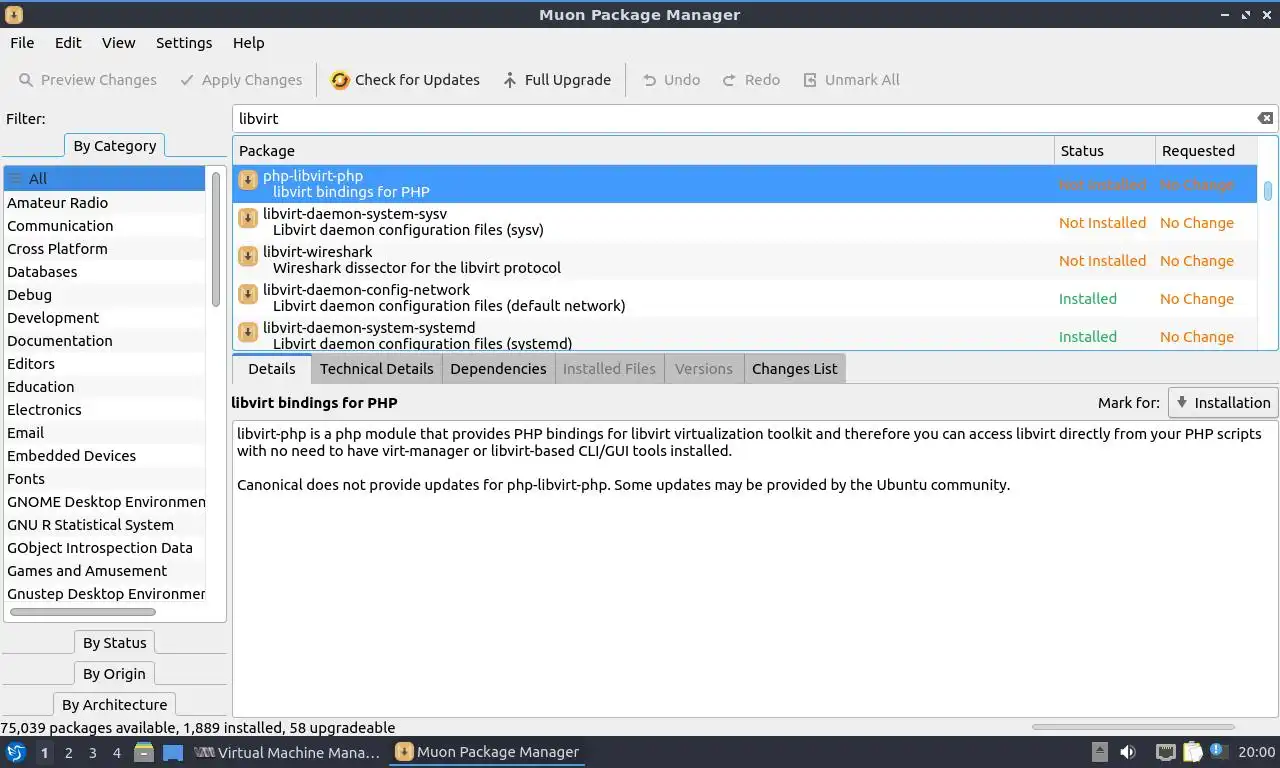
Task: Switch to the Dependencies tab
Action: [498, 368]
